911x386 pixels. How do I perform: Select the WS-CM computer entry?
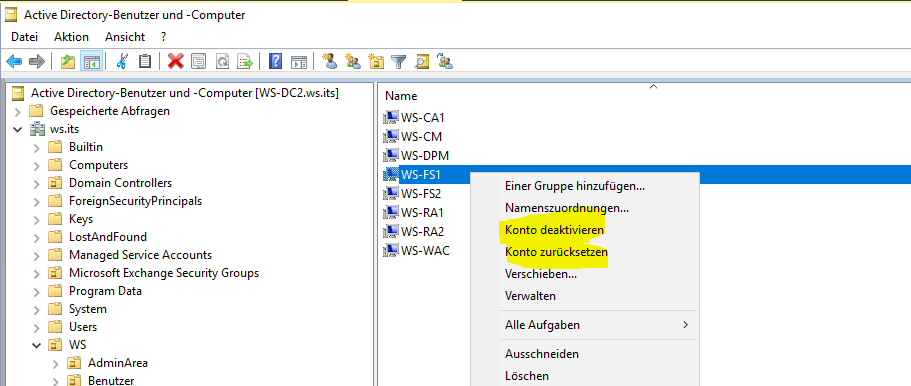click(421, 137)
